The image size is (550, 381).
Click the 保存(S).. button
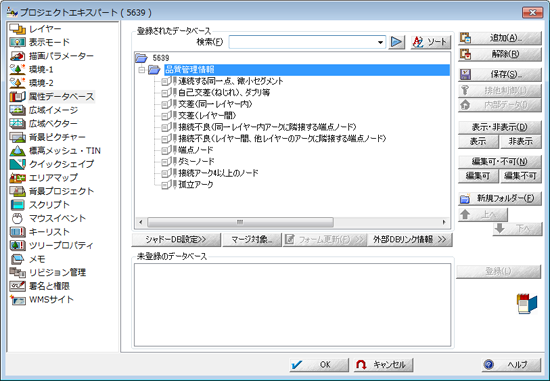(x=500, y=74)
